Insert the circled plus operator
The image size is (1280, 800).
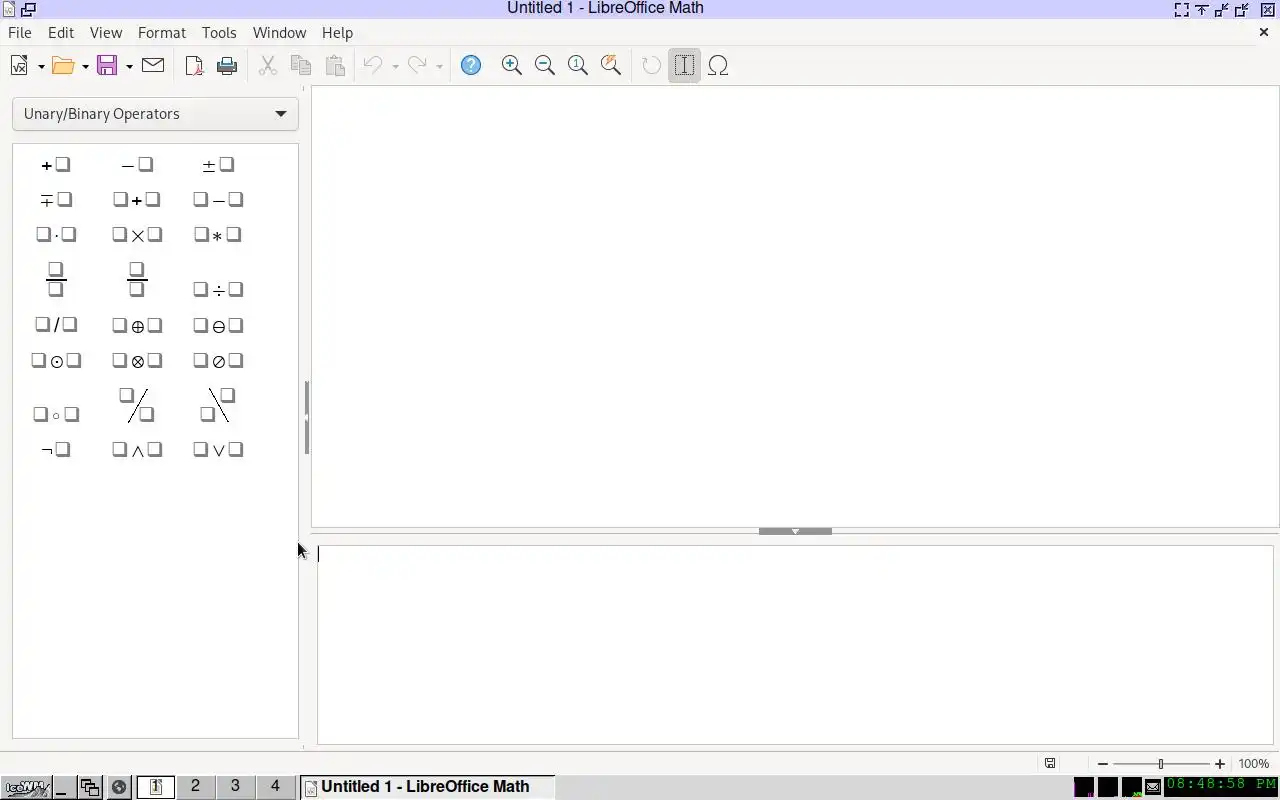click(x=137, y=326)
